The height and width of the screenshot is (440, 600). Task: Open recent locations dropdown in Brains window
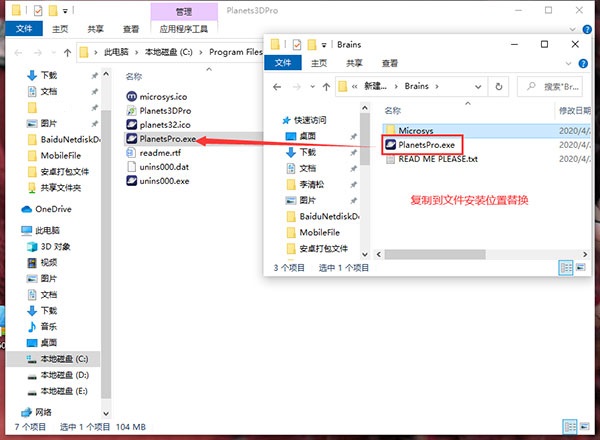click(x=312, y=87)
